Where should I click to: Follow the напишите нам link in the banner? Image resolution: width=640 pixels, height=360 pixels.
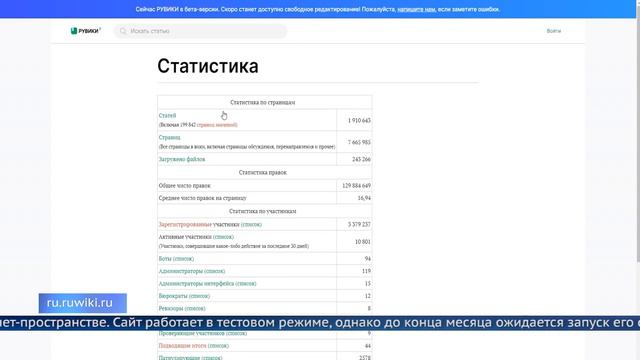(416, 9)
